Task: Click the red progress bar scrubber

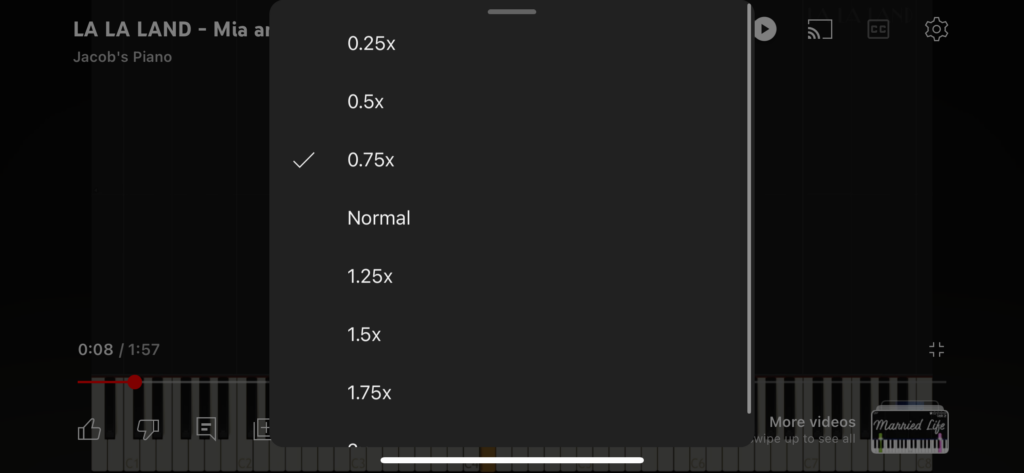Action: [135, 382]
